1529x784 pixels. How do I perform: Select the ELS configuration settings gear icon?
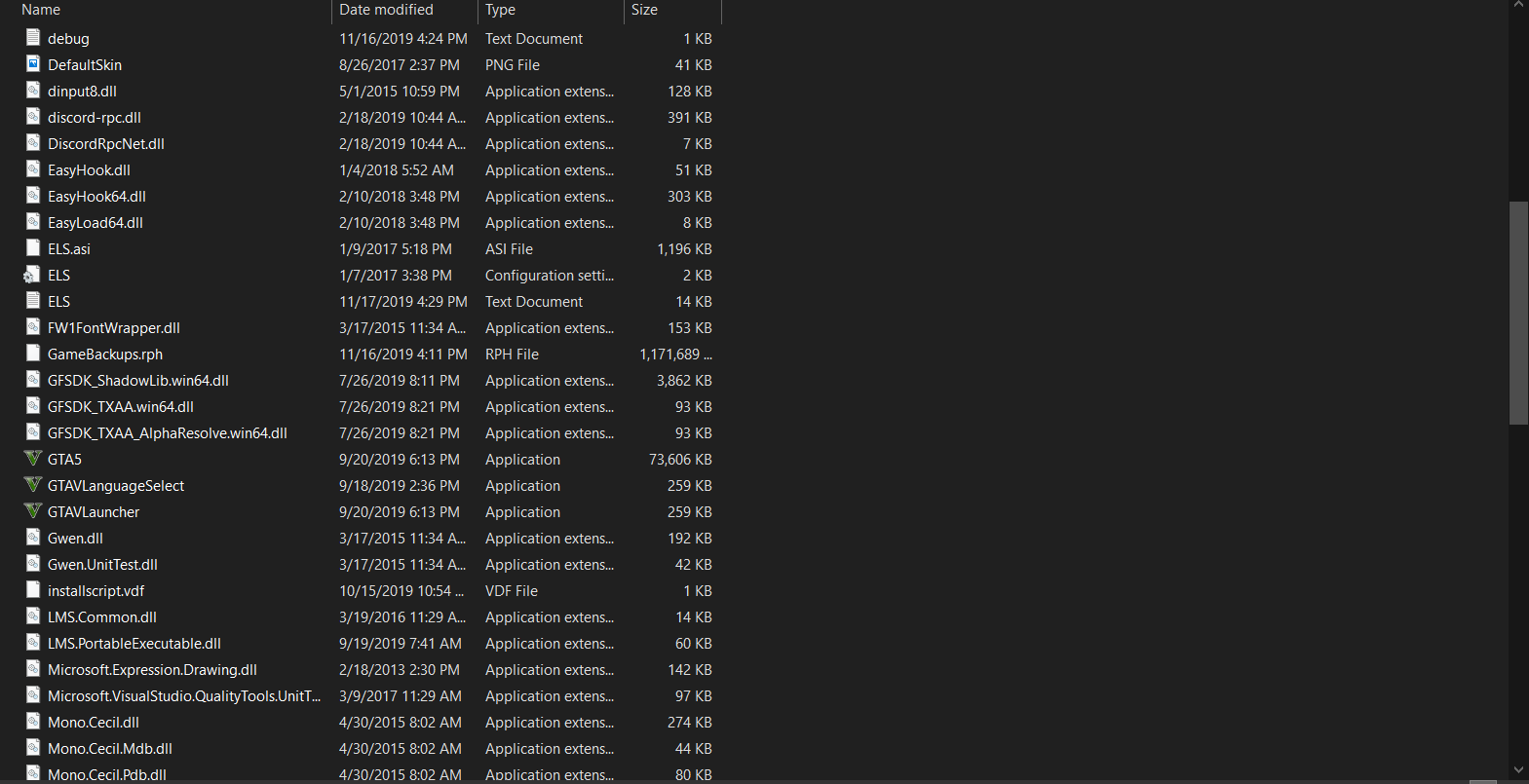(32, 275)
